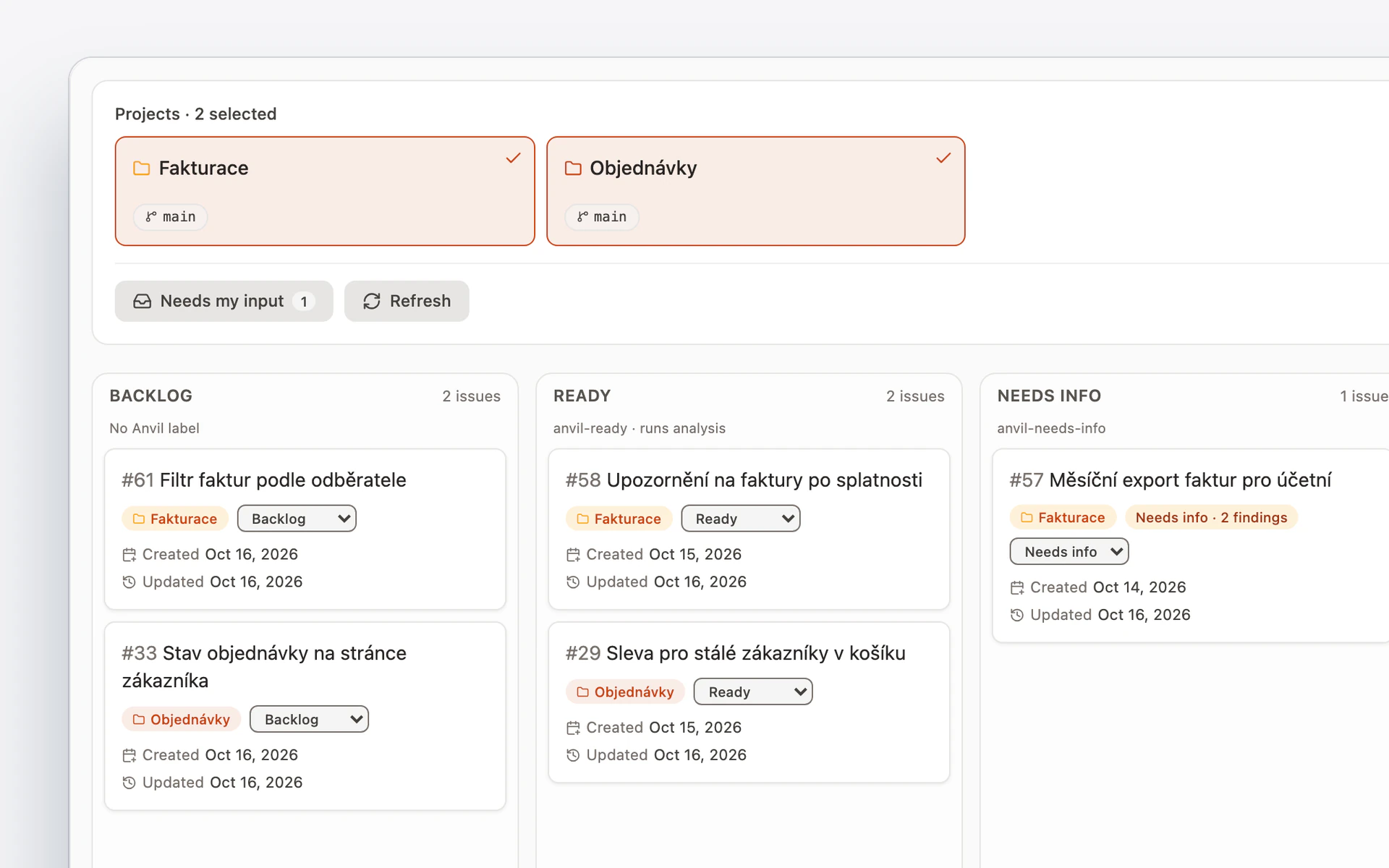Click the Fakturace tag on issue #57
Image resolution: width=1389 pixels, height=868 pixels.
click(1063, 518)
